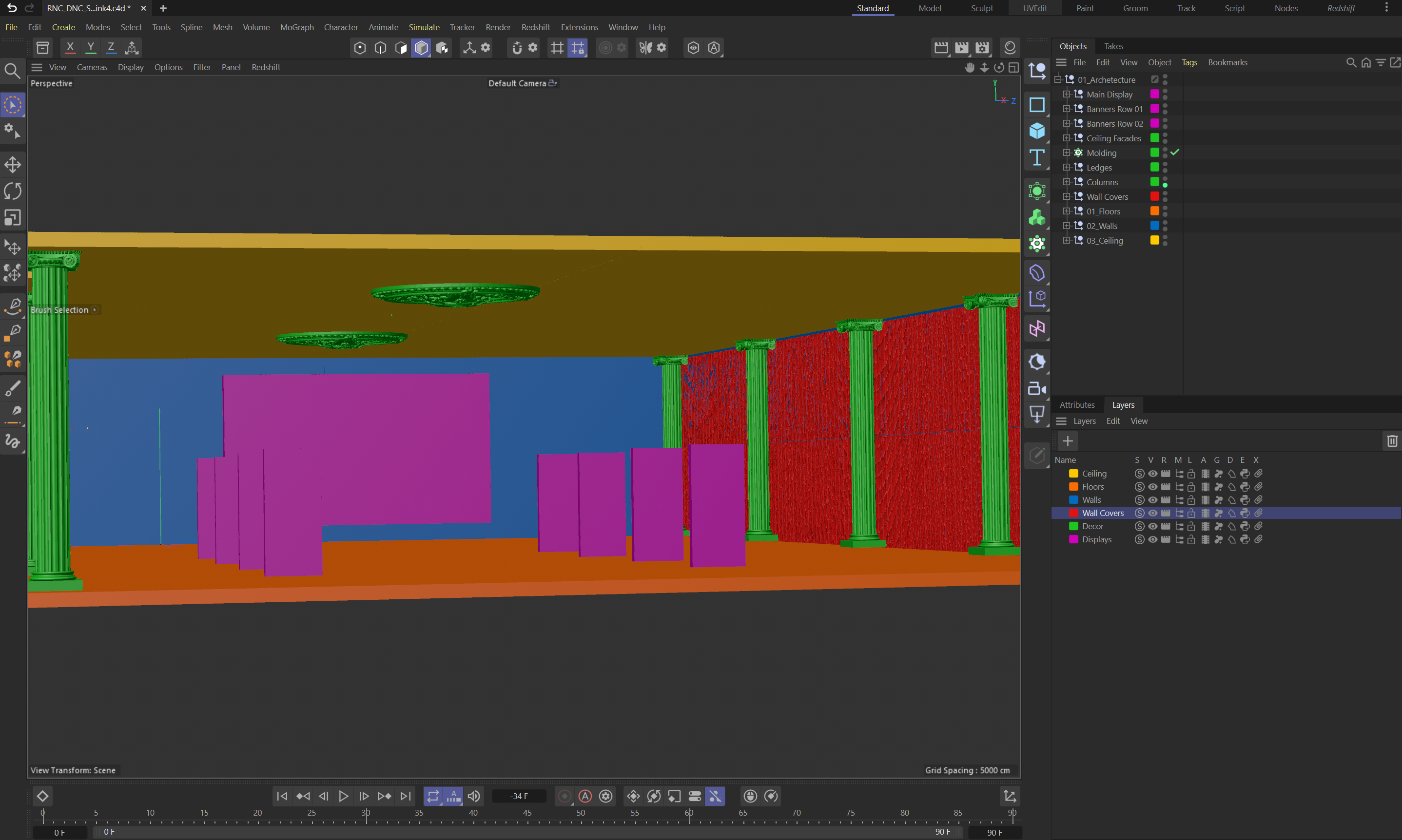The image size is (1402, 840).
Task: Click Main Display magenta layer swatch
Action: (x=1154, y=94)
